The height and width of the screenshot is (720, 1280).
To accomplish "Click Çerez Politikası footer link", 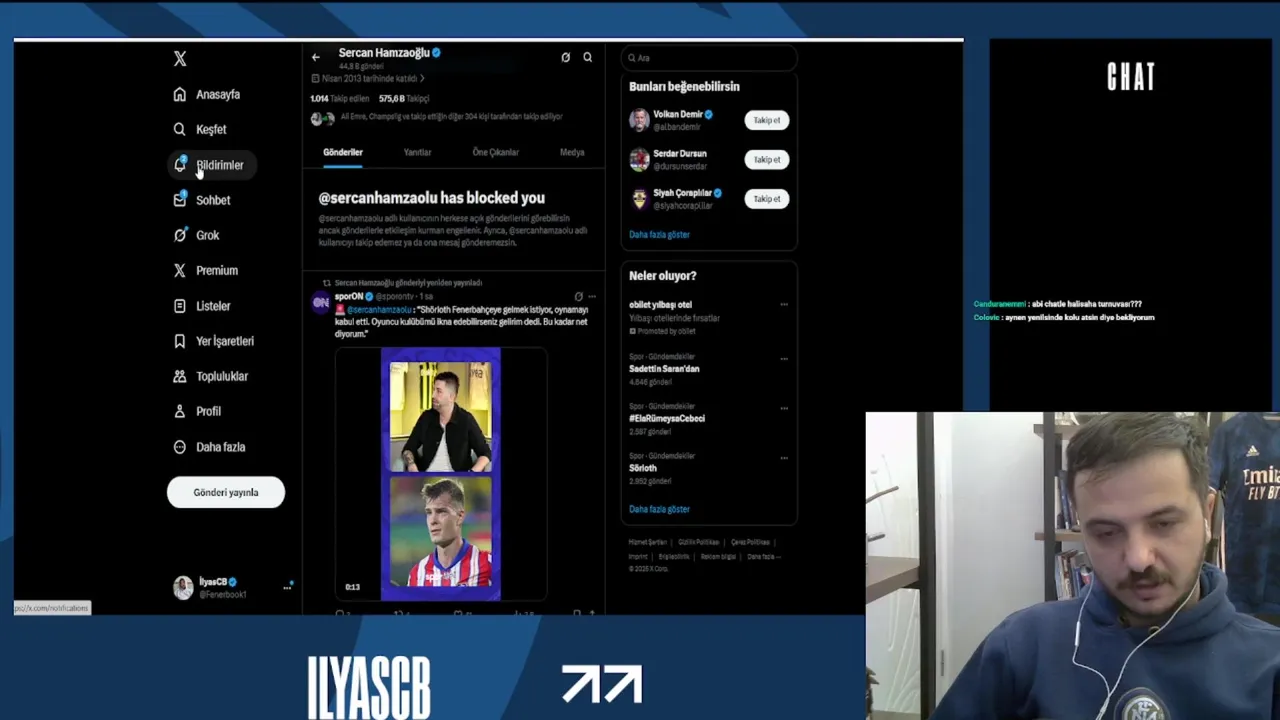I will pyautogui.click(x=750, y=542).
